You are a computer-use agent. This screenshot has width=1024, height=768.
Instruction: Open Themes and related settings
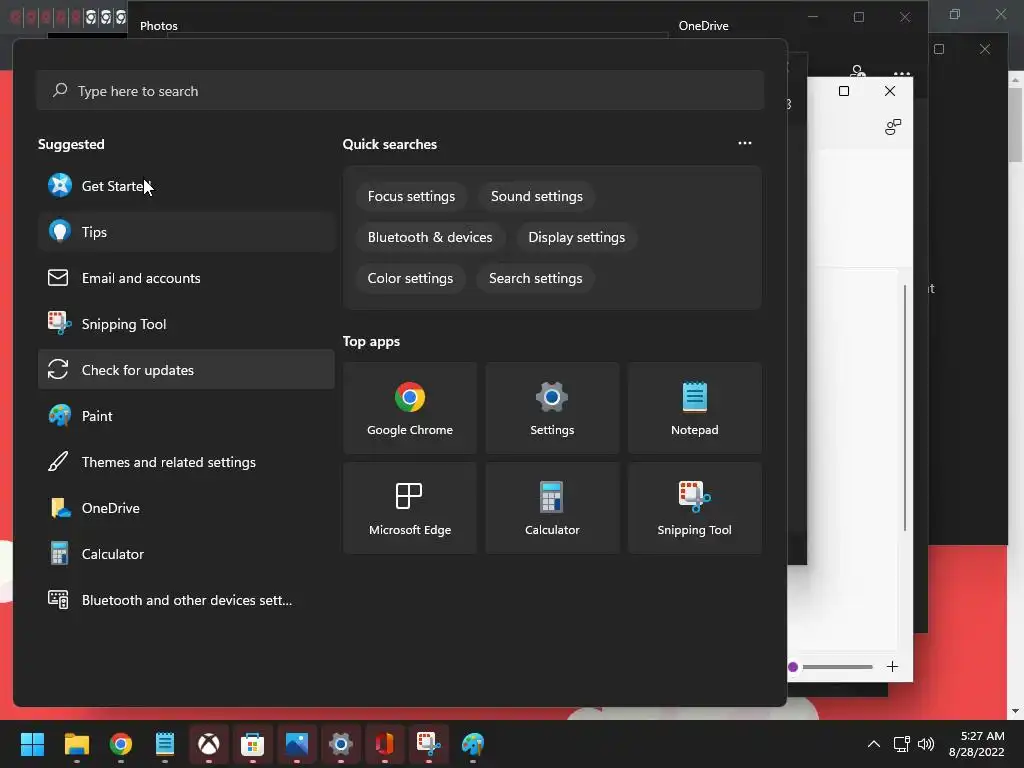coord(186,462)
